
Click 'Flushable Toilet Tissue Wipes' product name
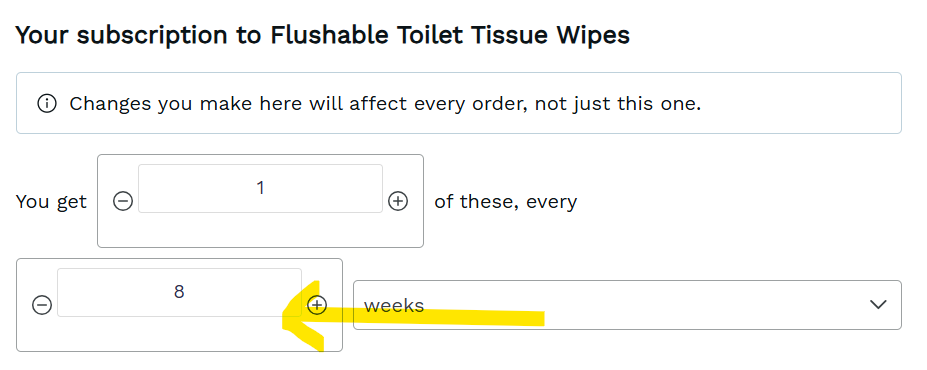450,35
